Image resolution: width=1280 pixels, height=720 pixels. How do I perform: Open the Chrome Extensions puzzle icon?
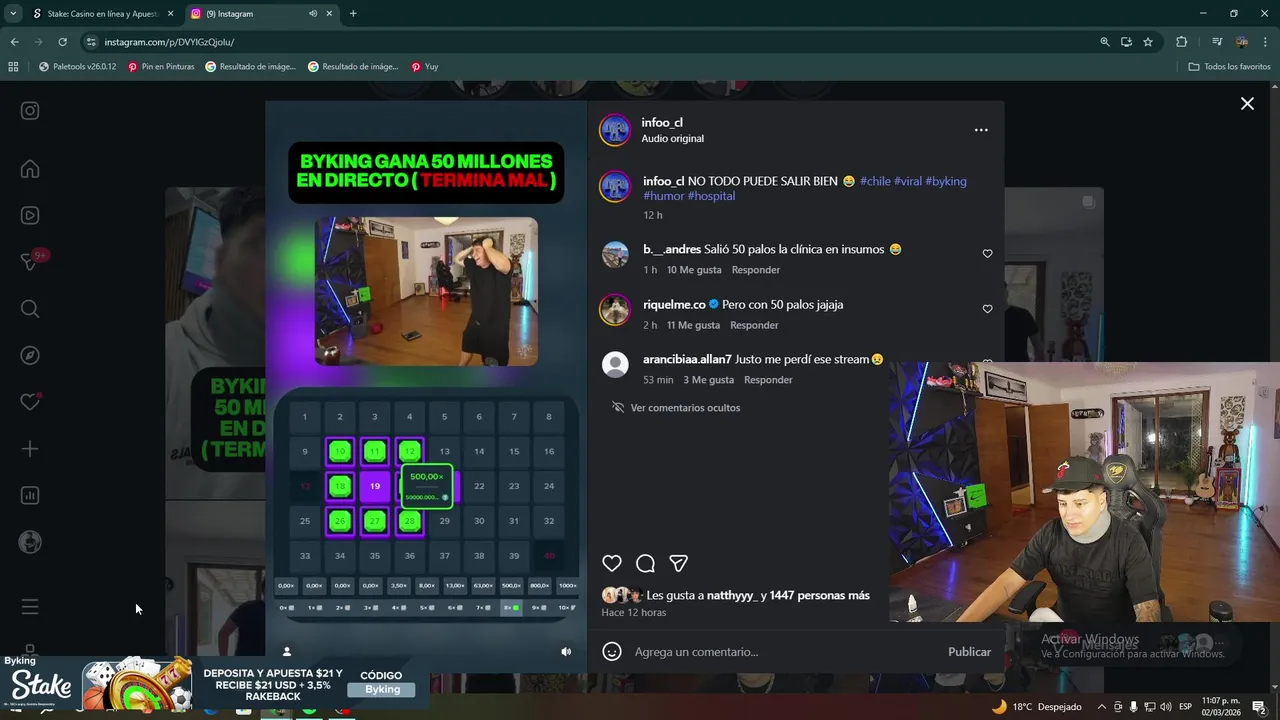coord(1182,42)
